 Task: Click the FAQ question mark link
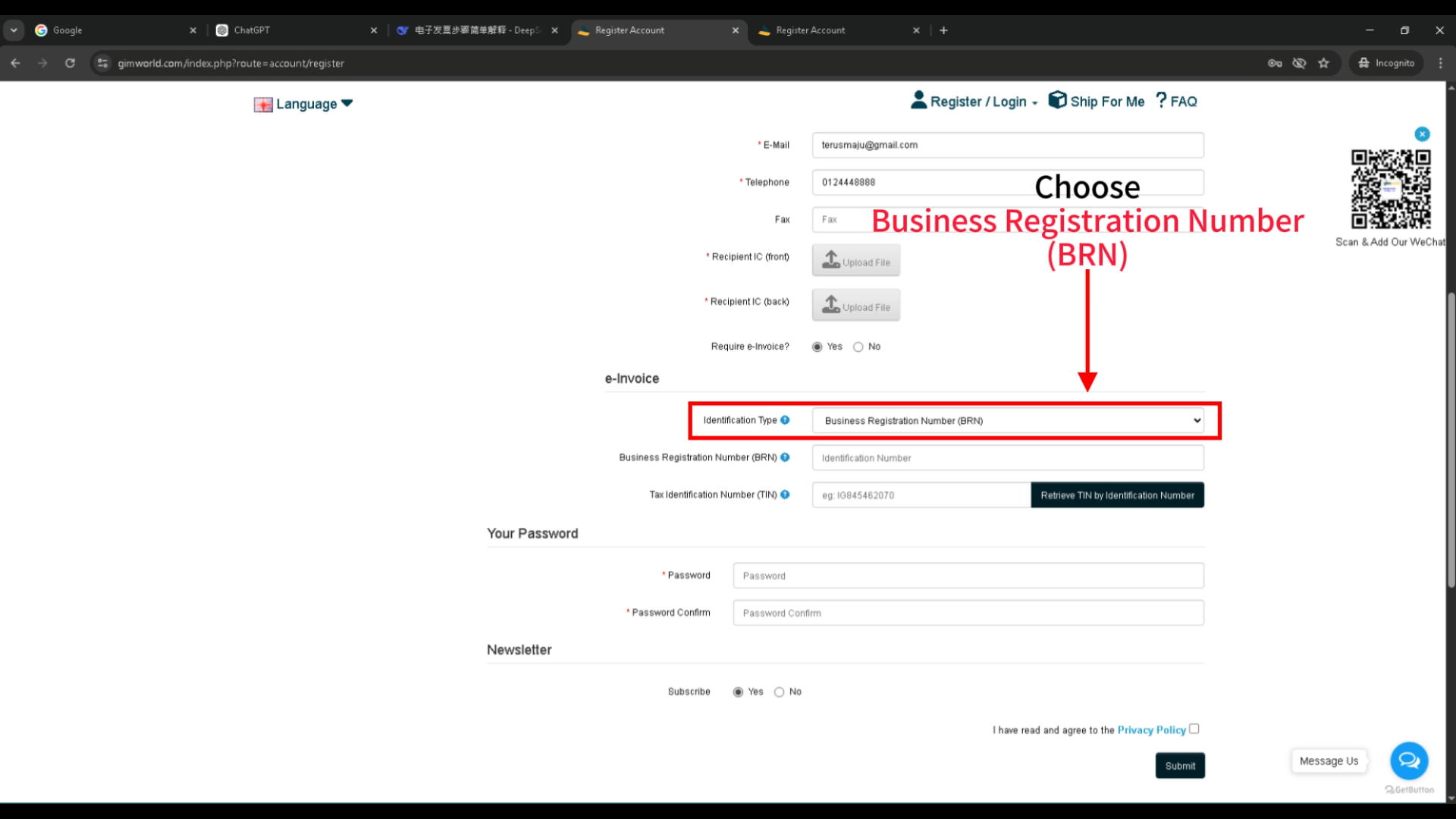click(1176, 101)
